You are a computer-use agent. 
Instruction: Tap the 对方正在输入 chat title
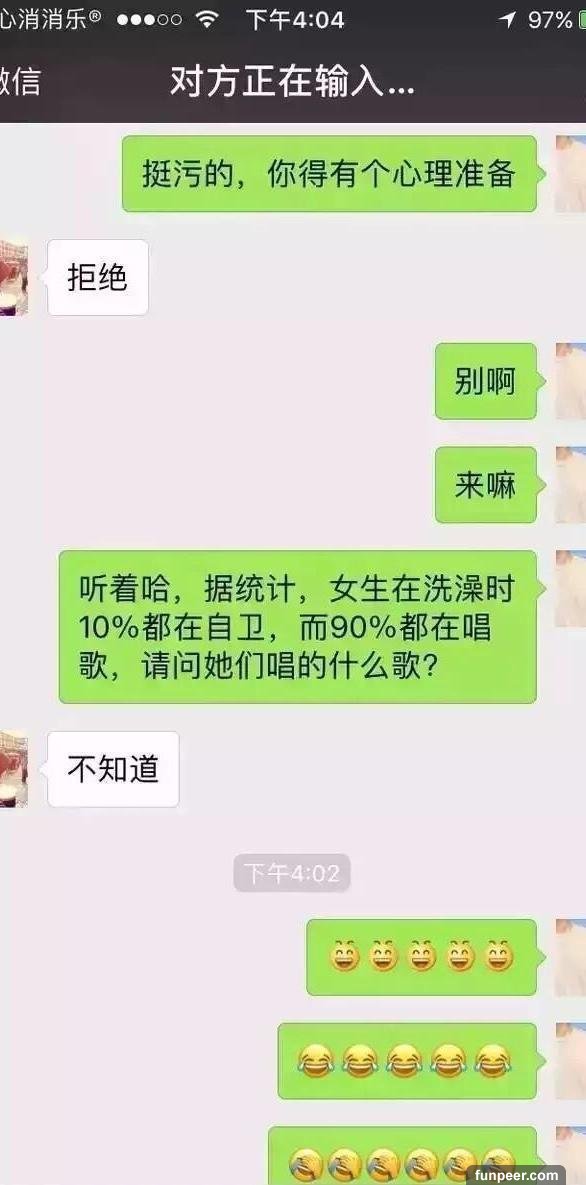pyautogui.click(x=292, y=81)
